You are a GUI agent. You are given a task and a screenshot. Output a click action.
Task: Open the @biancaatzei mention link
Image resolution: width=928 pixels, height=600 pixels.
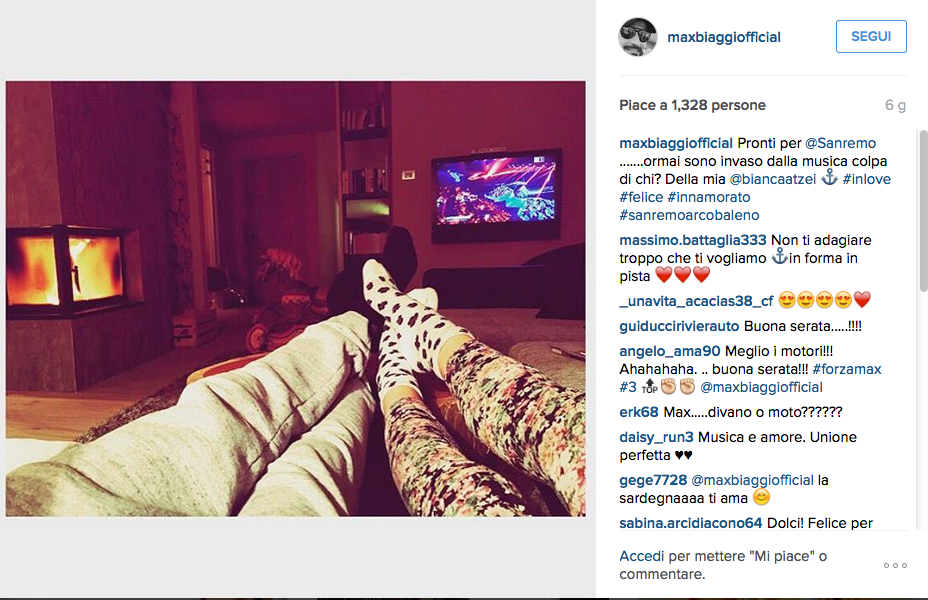point(772,179)
